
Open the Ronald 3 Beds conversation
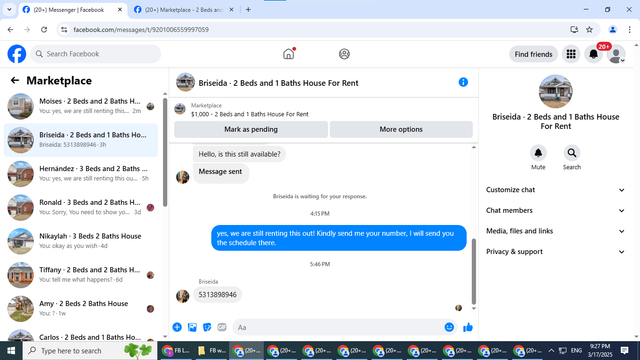coord(81,207)
